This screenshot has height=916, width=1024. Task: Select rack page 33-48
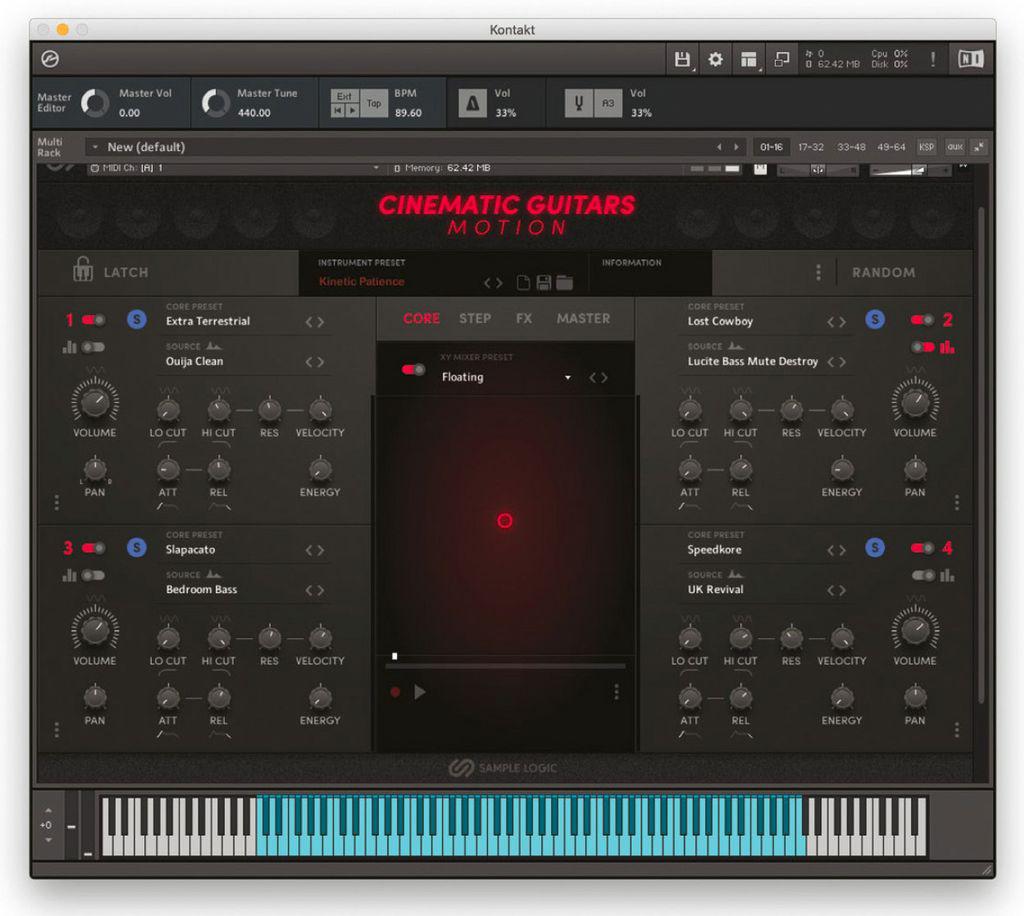[851, 147]
